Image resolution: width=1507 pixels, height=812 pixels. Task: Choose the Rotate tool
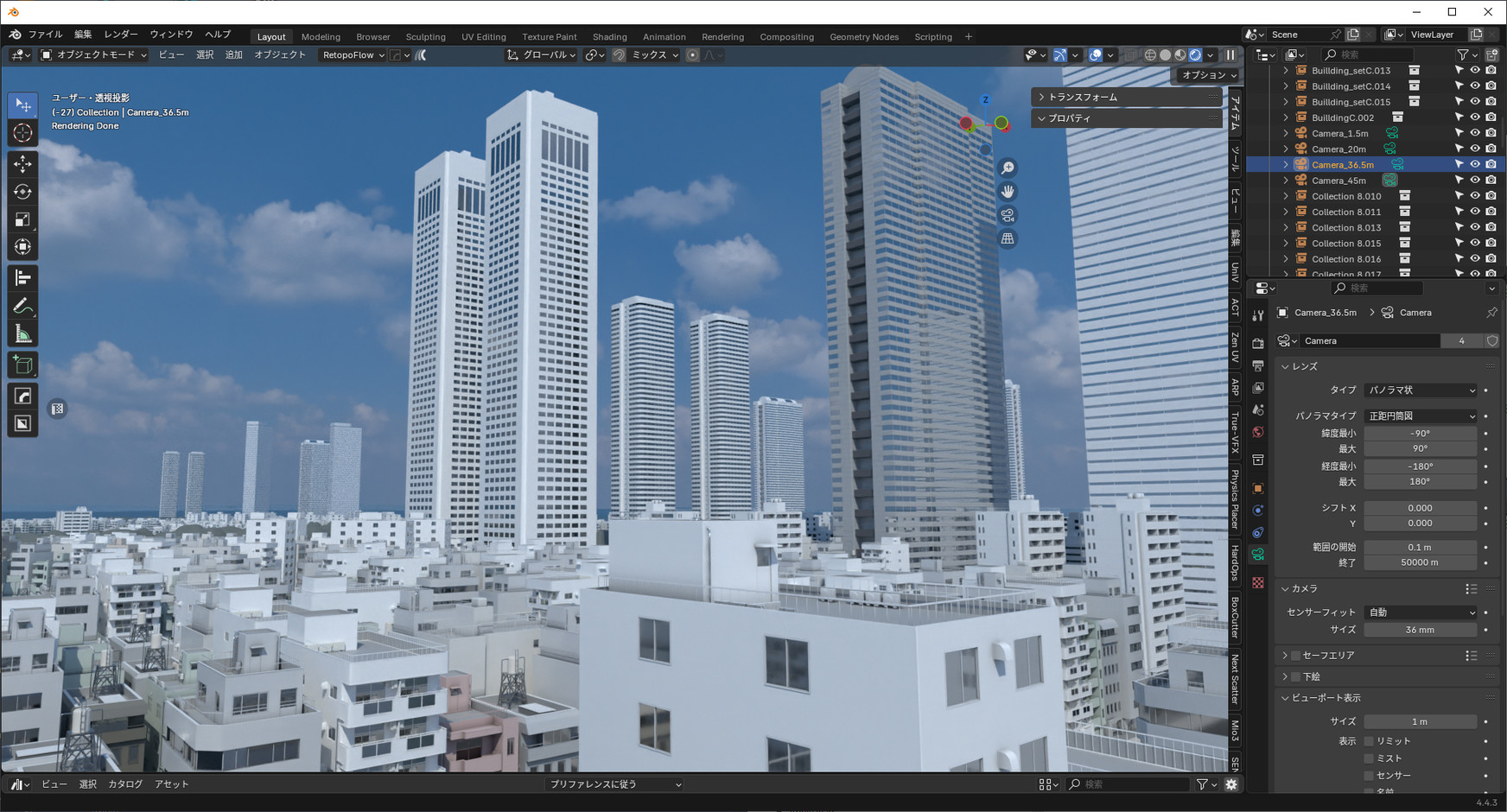click(x=23, y=191)
